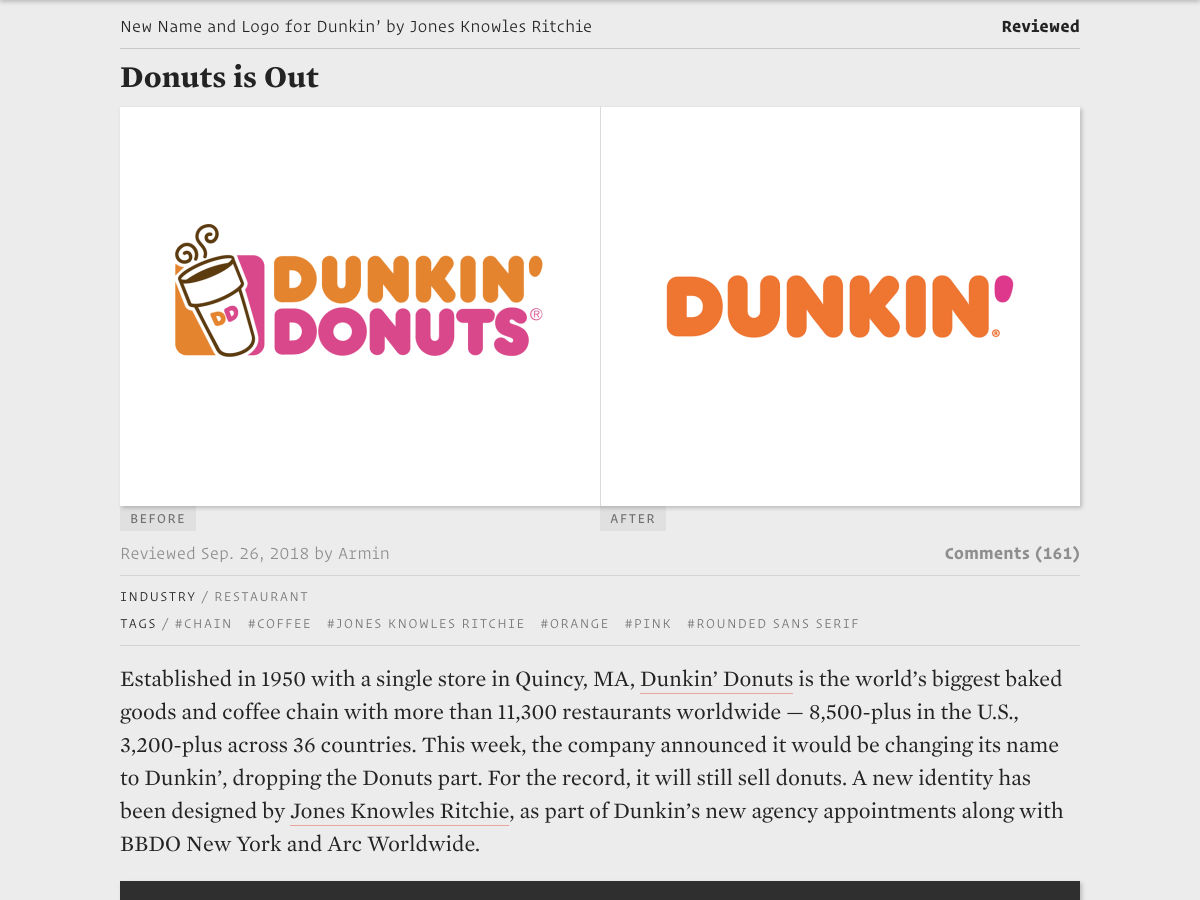
Task: Open the new Dunkin' logo image
Action: click(x=840, y=306)
